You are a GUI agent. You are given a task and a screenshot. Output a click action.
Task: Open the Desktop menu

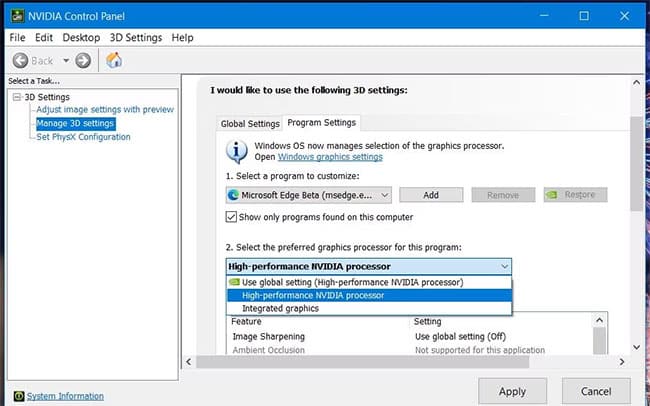coord(81,38)
